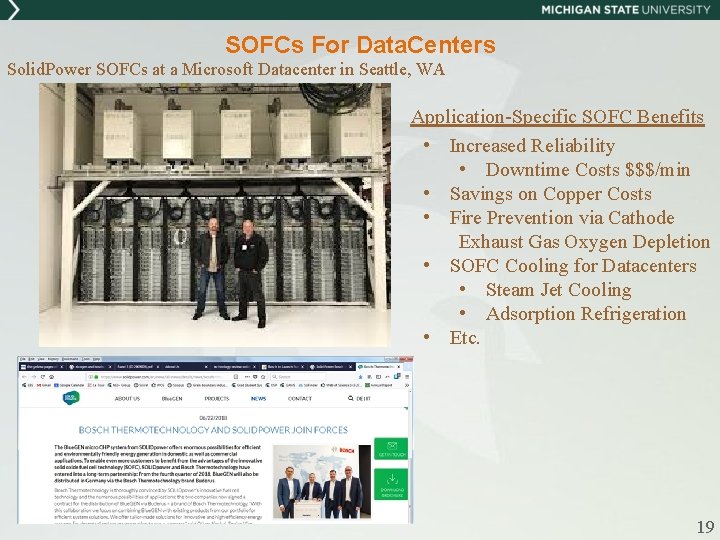The height and width of the screenshot is (540, 720).
Task: Click the bookmark star icon in address bar
Action: 264,377
